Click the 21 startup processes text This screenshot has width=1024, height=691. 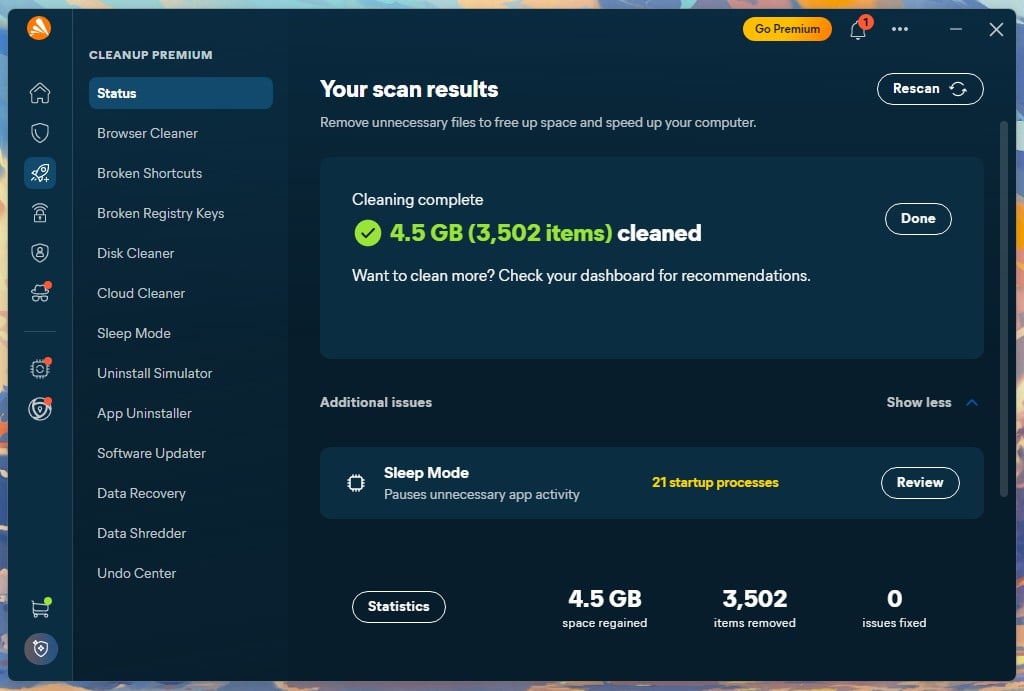pyautogui.click(x=715, y=483)
